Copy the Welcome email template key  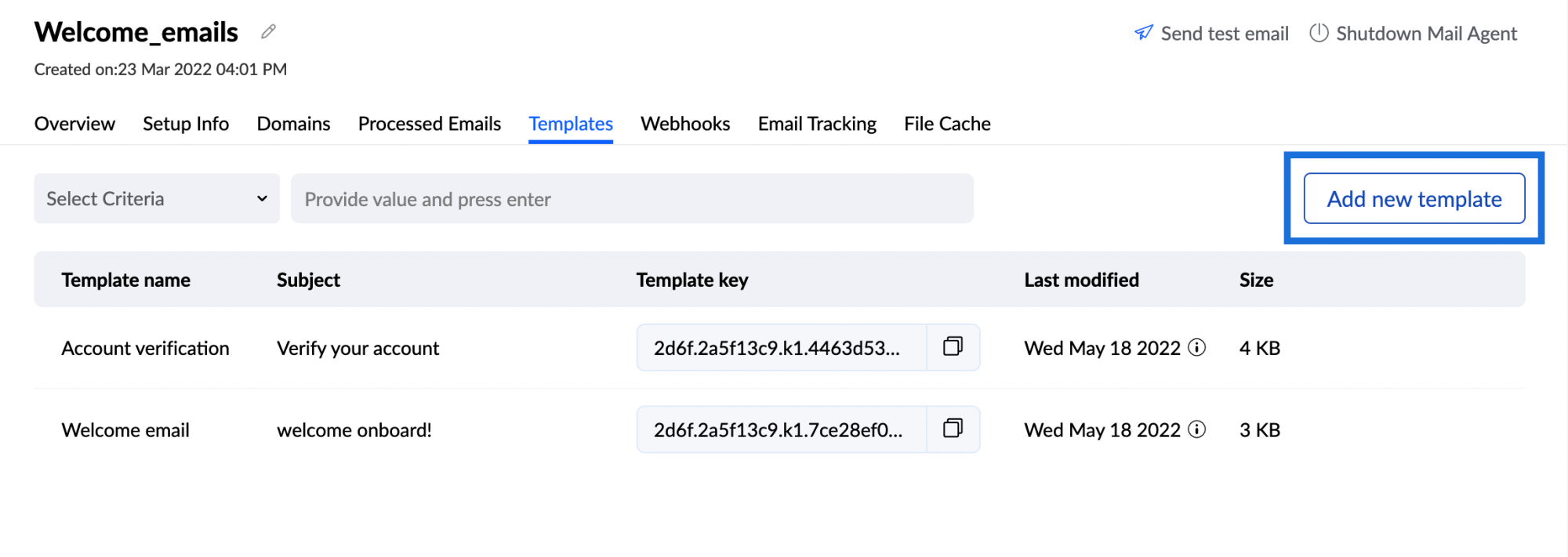tap(953, 429)
